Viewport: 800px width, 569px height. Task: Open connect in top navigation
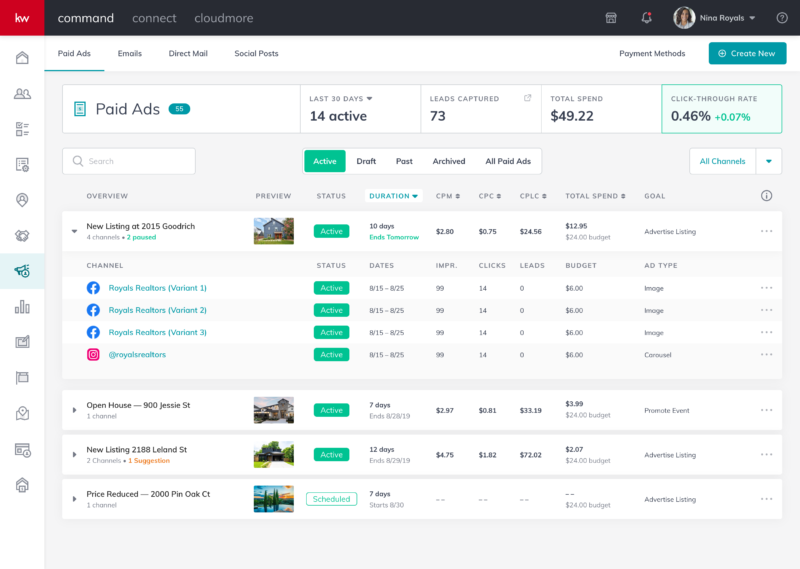coord(154,18)
